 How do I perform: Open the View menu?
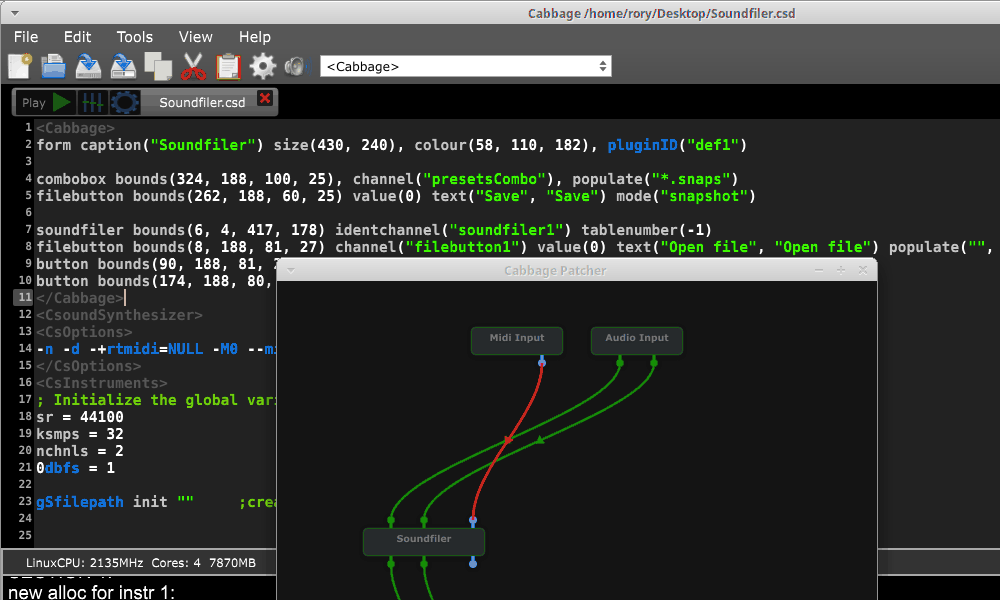pos(196,37)
